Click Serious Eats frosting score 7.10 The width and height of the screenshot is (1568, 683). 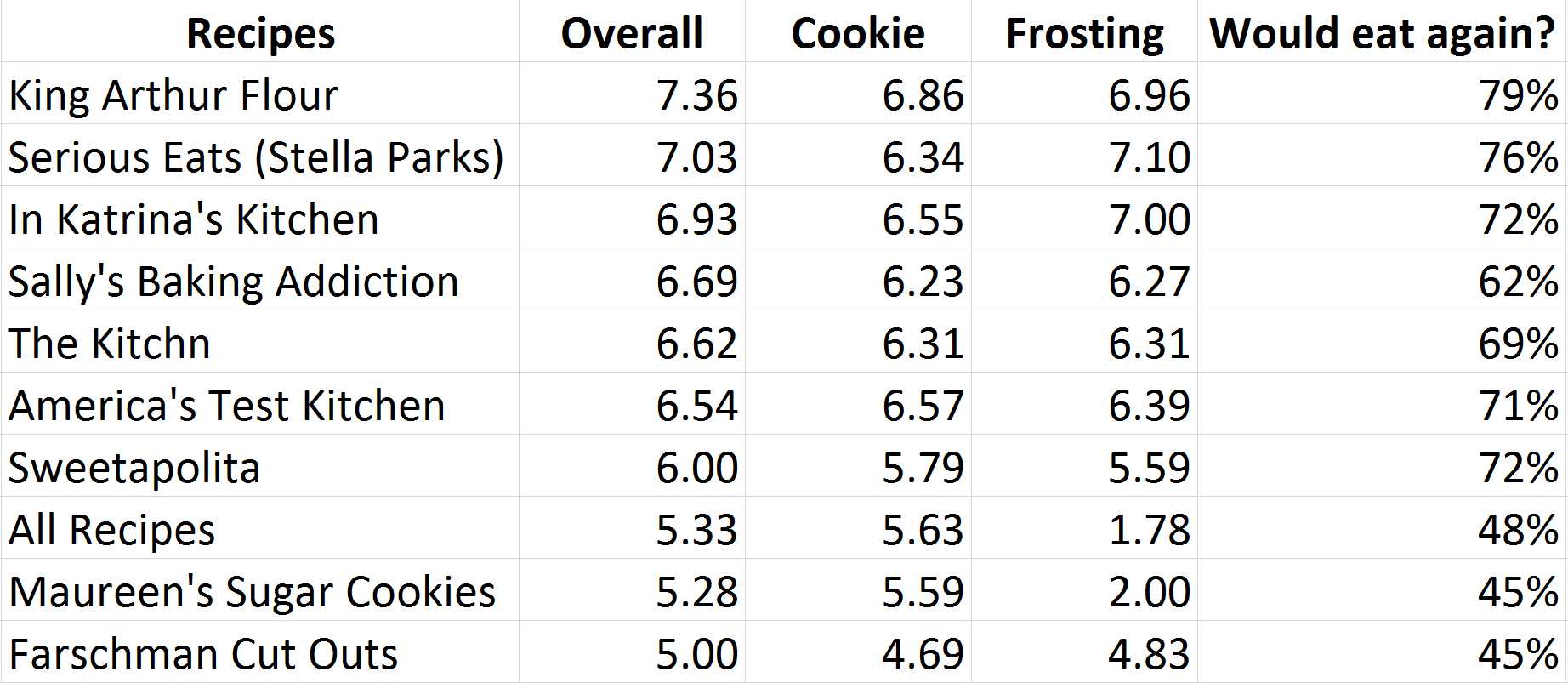click(x=1084, y=156)
